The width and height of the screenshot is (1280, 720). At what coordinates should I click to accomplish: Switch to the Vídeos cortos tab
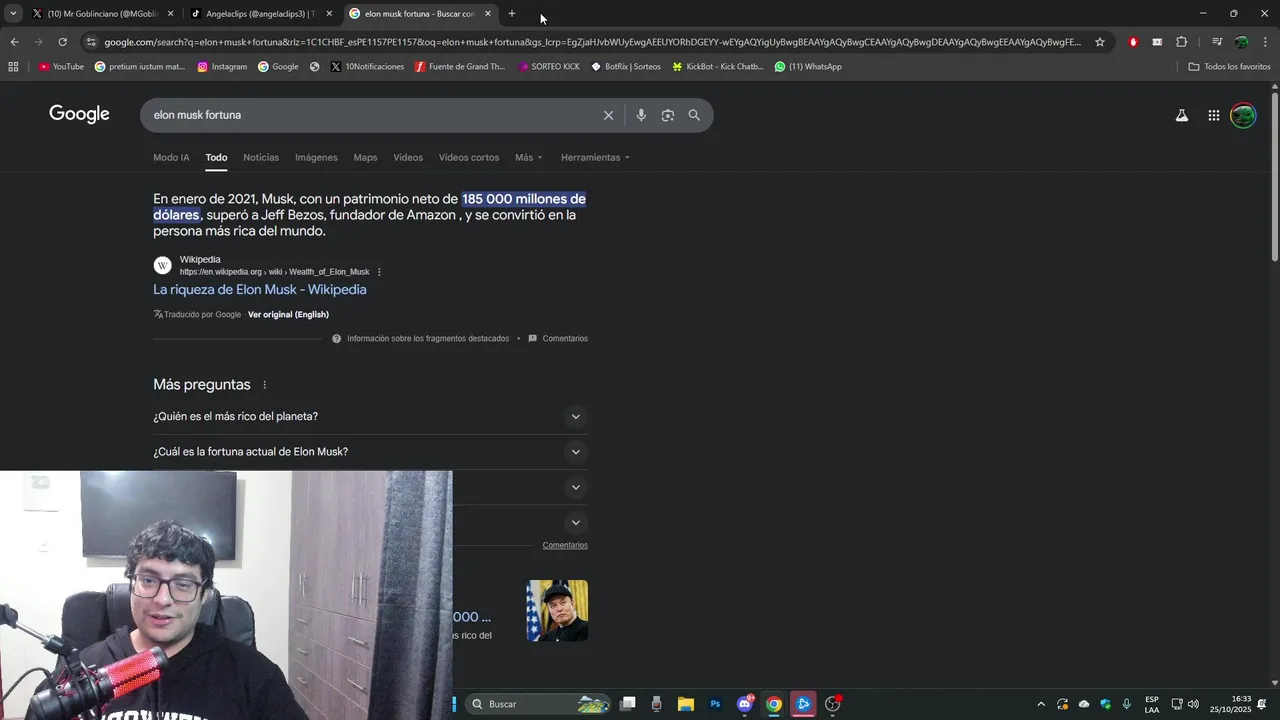(469, 158)
